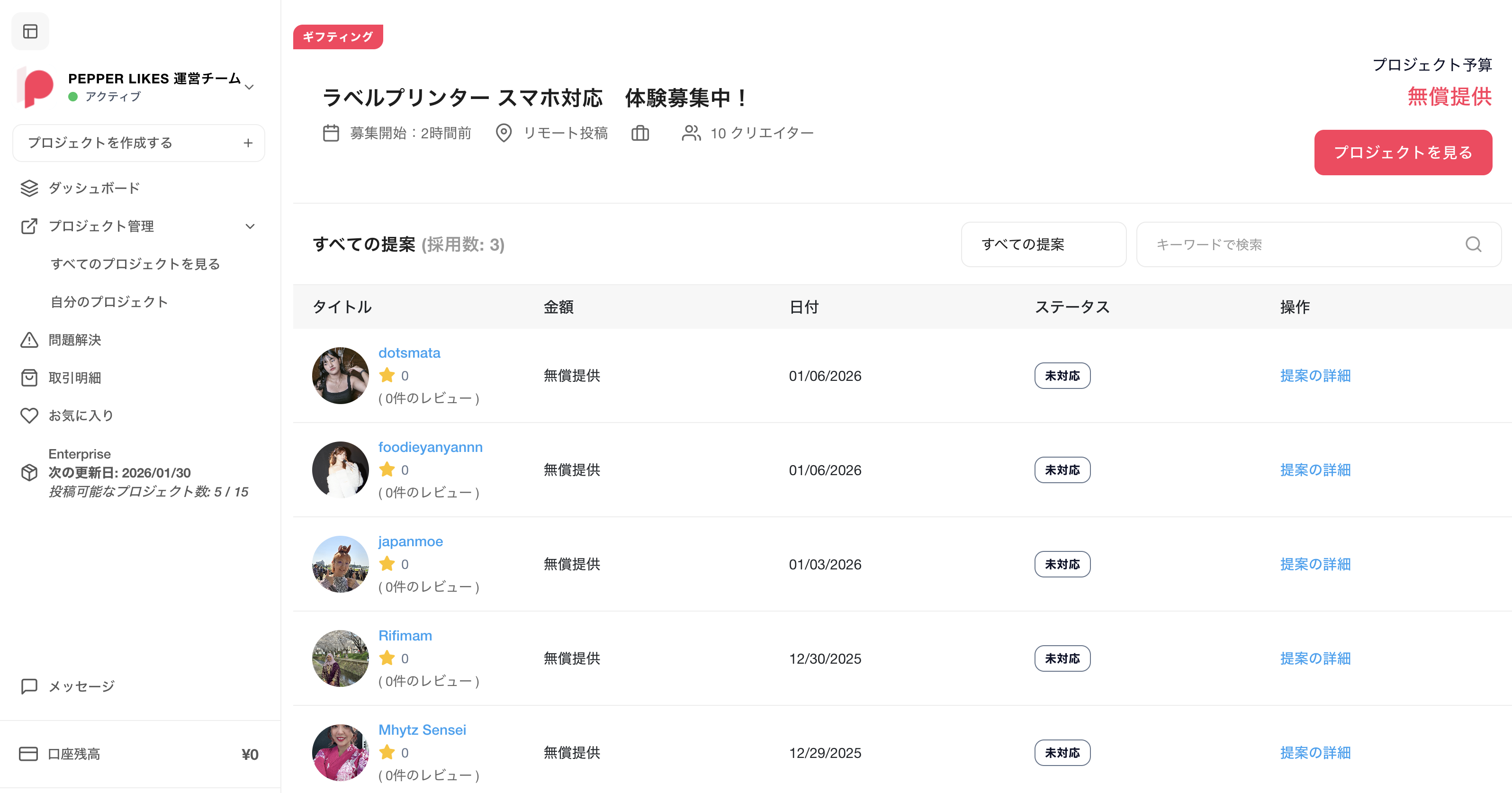Collapse the プロジェクト管理 menu chevron

coord(250,226)
